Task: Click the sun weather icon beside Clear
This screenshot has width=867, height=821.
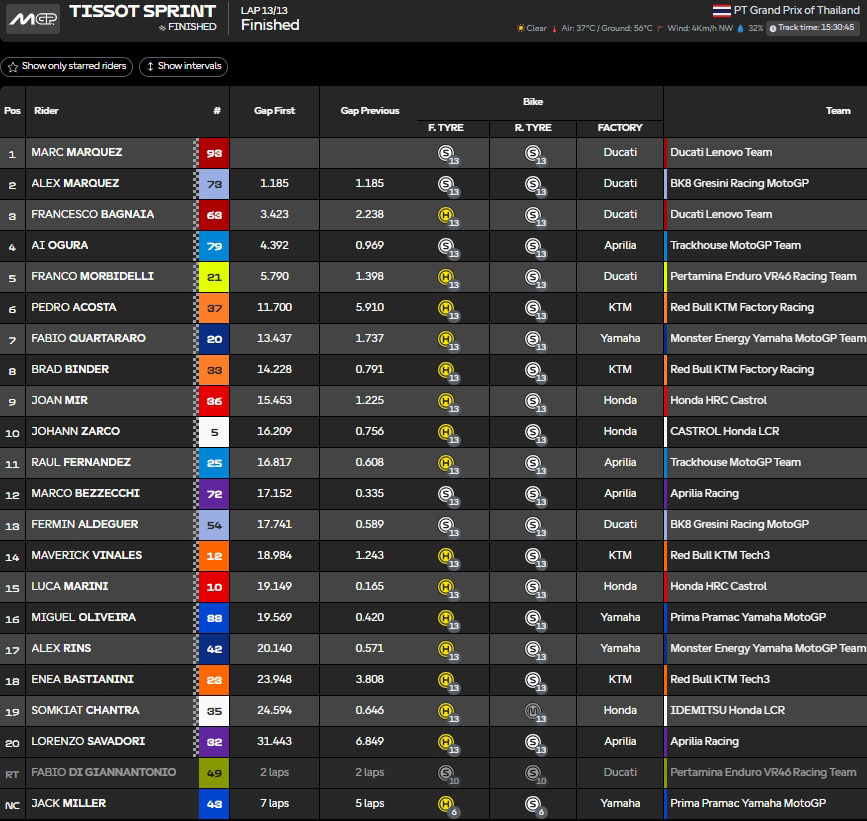Action: click(x=520, y=28)
